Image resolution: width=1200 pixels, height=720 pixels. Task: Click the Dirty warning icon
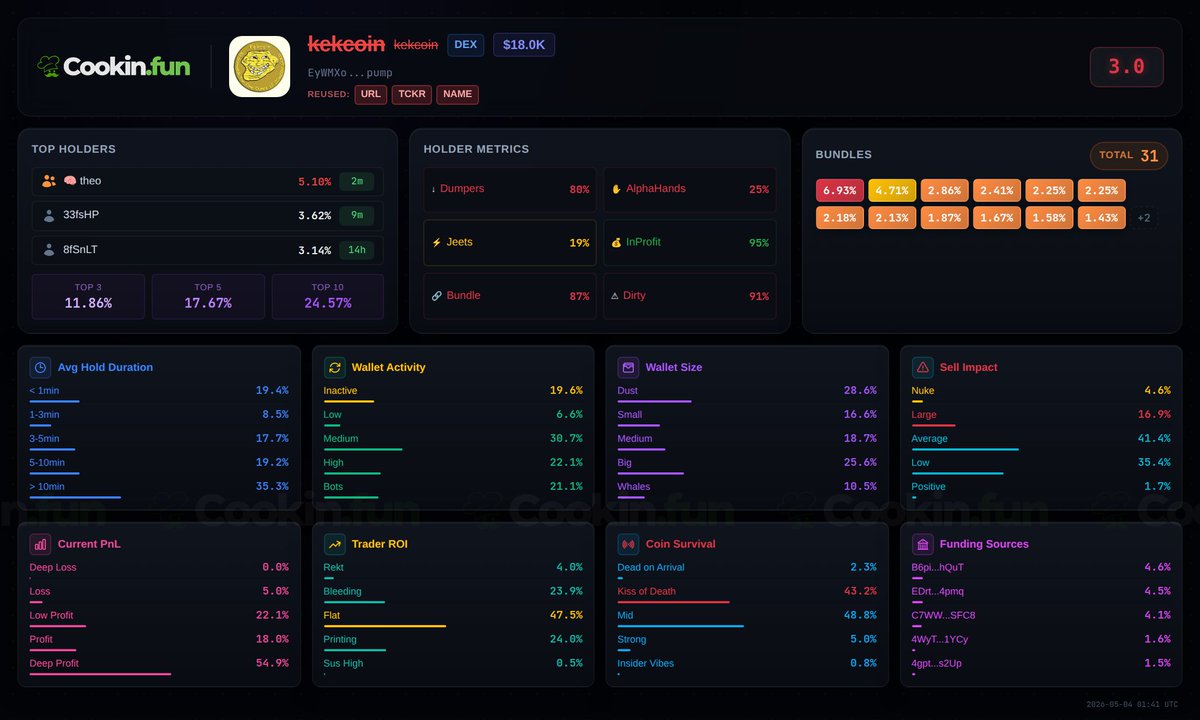615,296
